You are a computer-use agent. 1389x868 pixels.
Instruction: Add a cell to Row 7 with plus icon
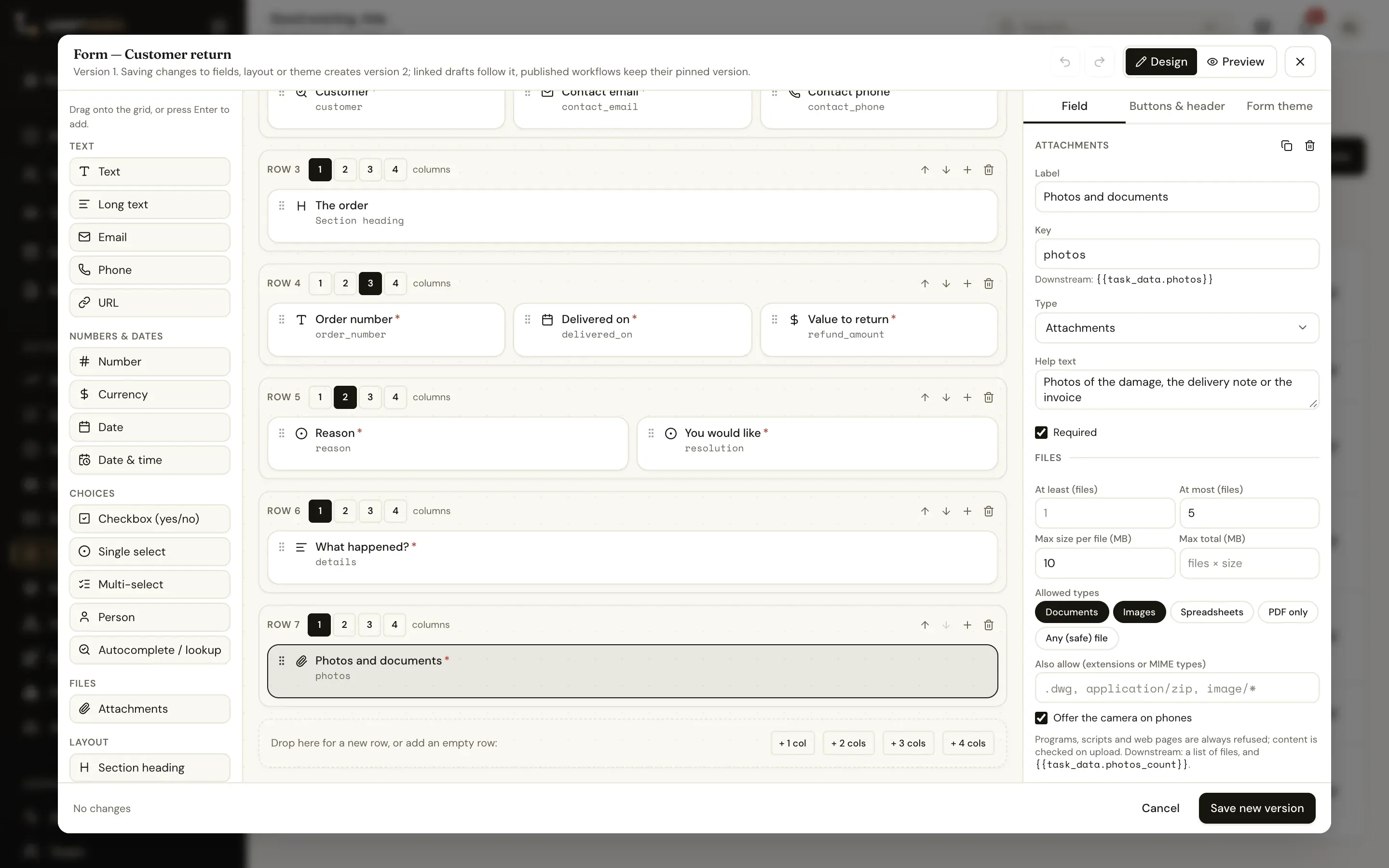967,624
